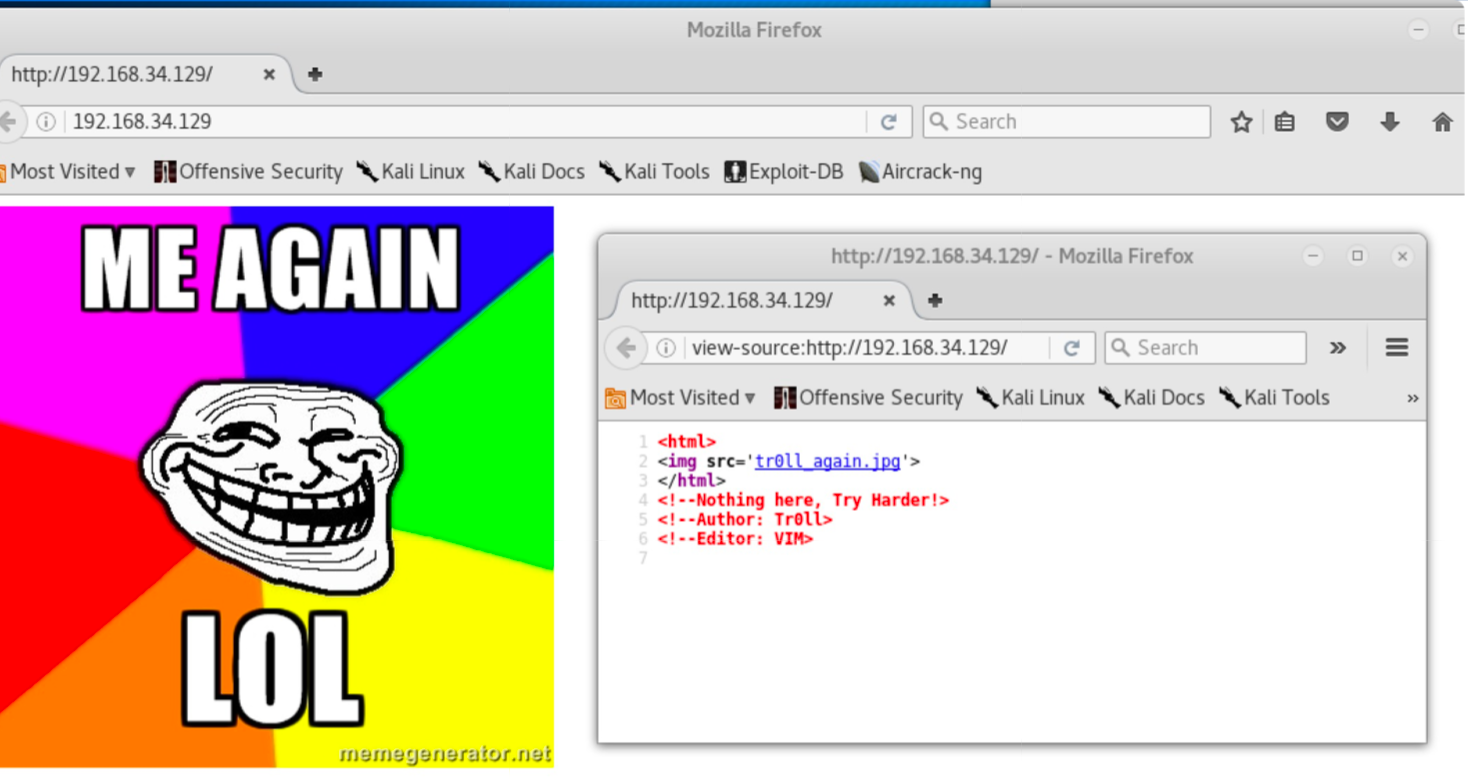This screenshot has height=780, width=1468.
Task: Click the back arrow in main Firefox window
Action: [8, 122]
